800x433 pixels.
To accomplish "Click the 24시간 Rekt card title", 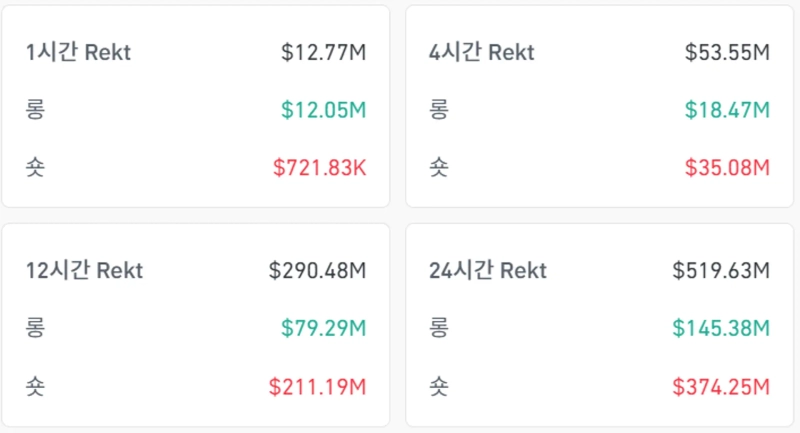I will tap(487, 270).
